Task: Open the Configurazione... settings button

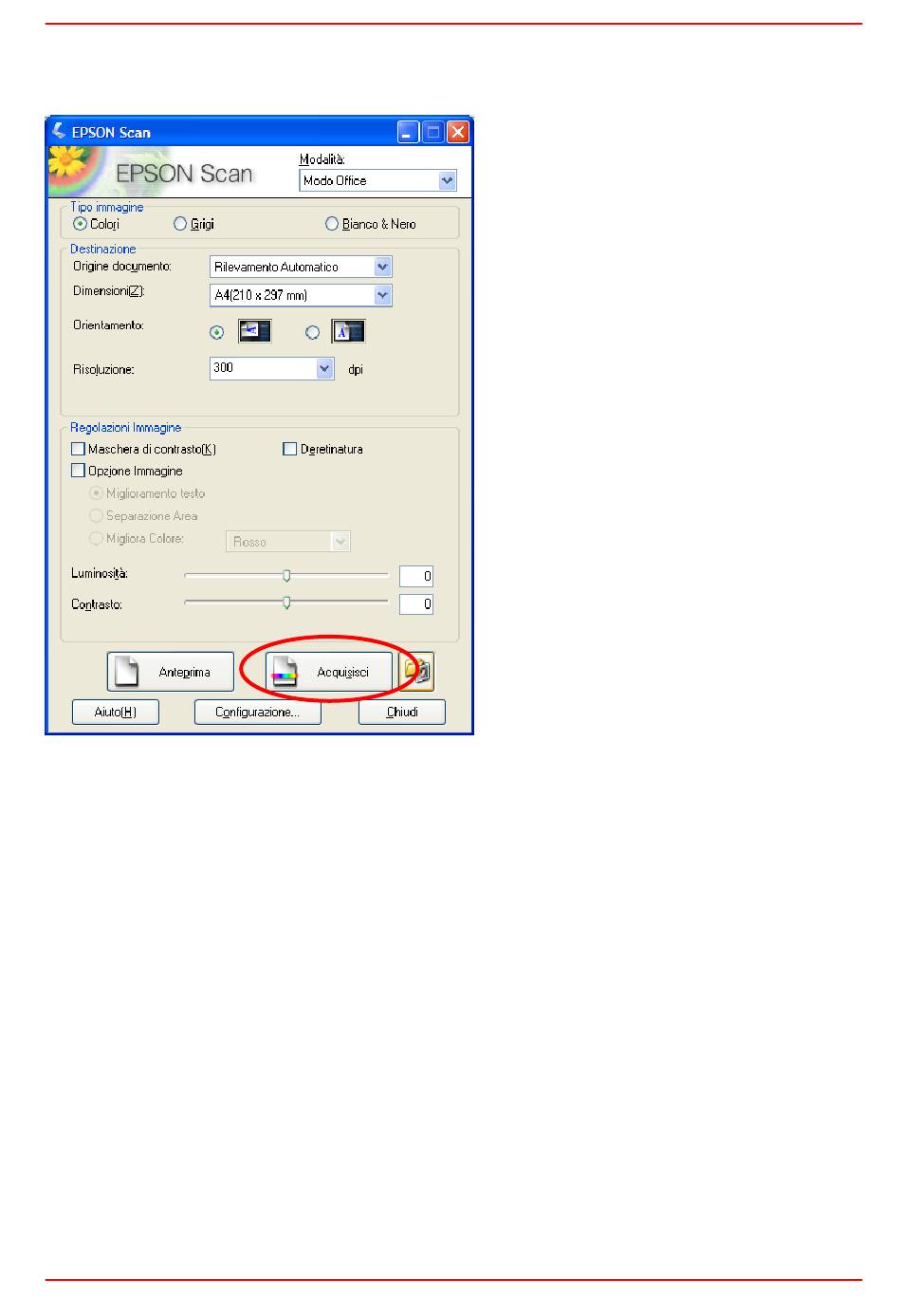Action: [x=258, y=712]
